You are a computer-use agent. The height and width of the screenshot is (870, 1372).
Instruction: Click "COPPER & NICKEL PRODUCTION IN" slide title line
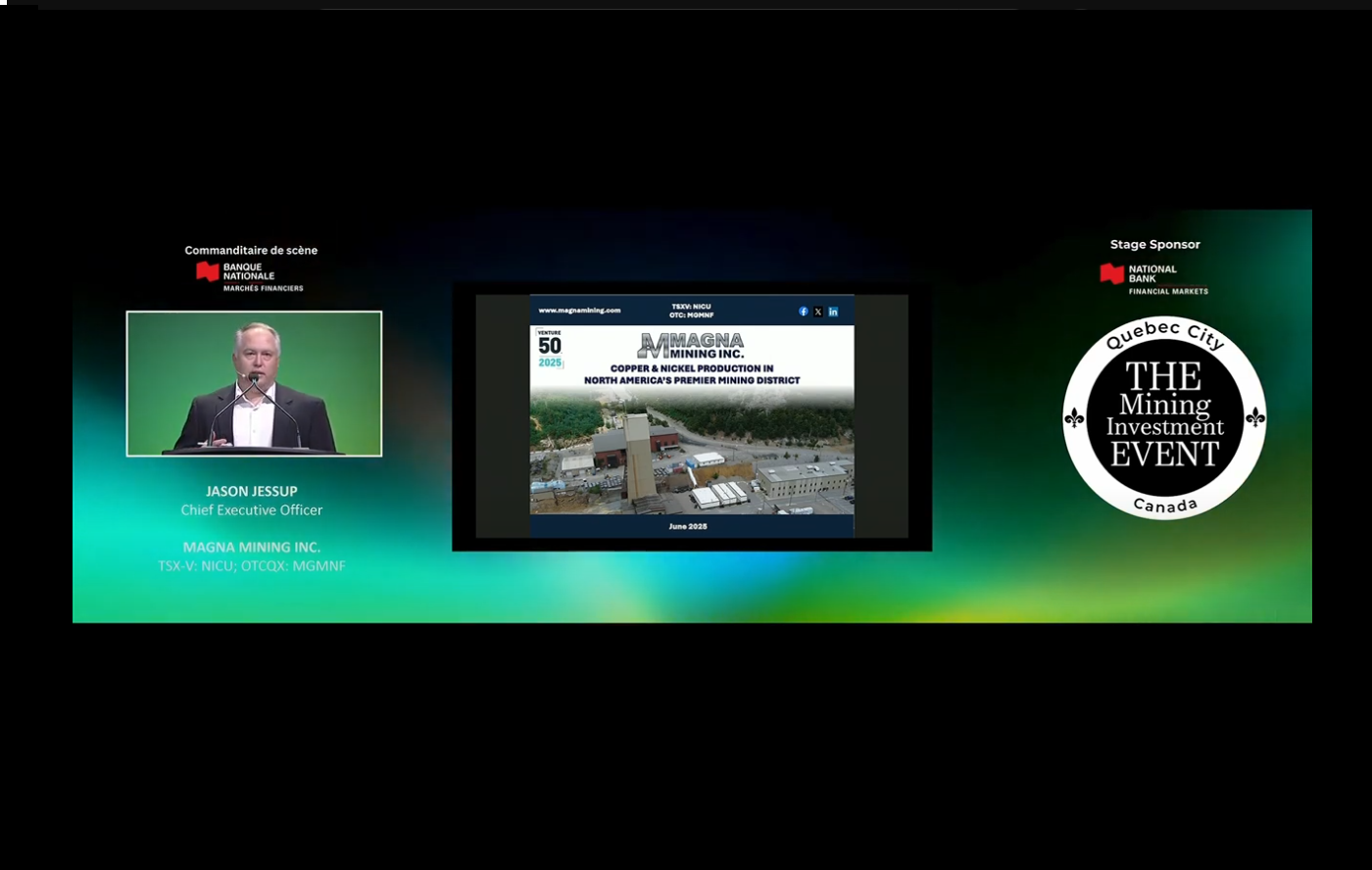[692, 368]
